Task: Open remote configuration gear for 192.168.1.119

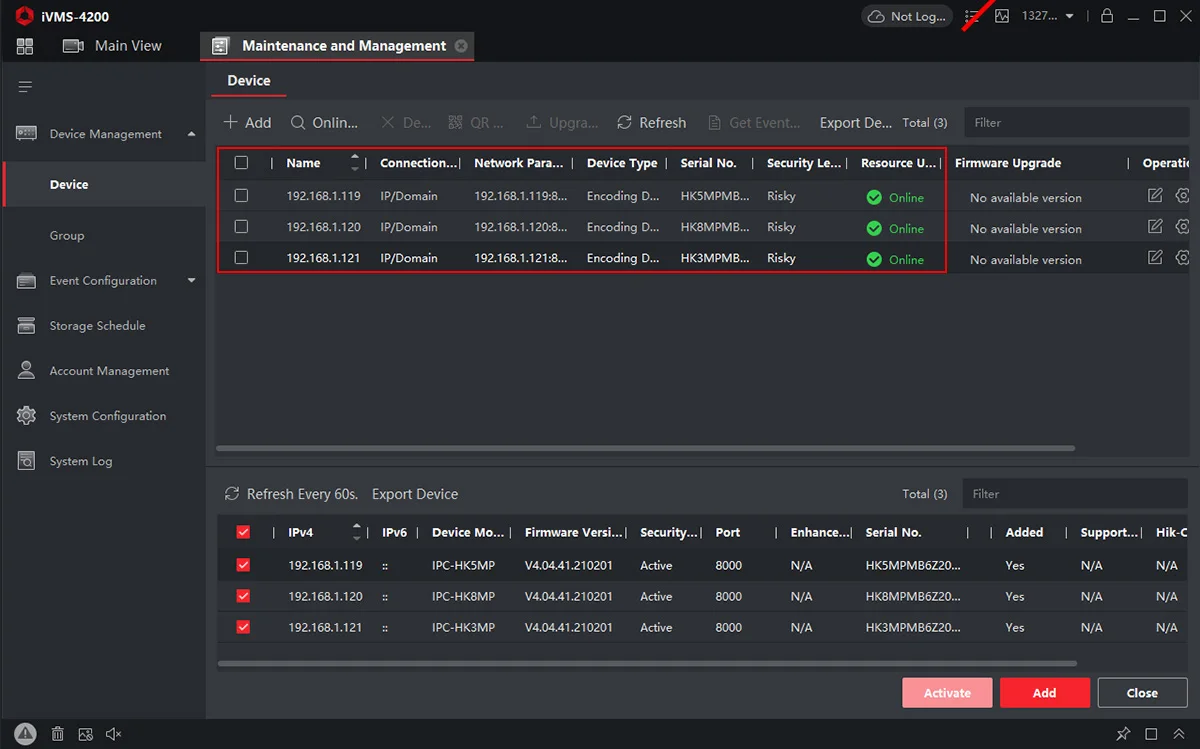Action: click(1182, 196)
